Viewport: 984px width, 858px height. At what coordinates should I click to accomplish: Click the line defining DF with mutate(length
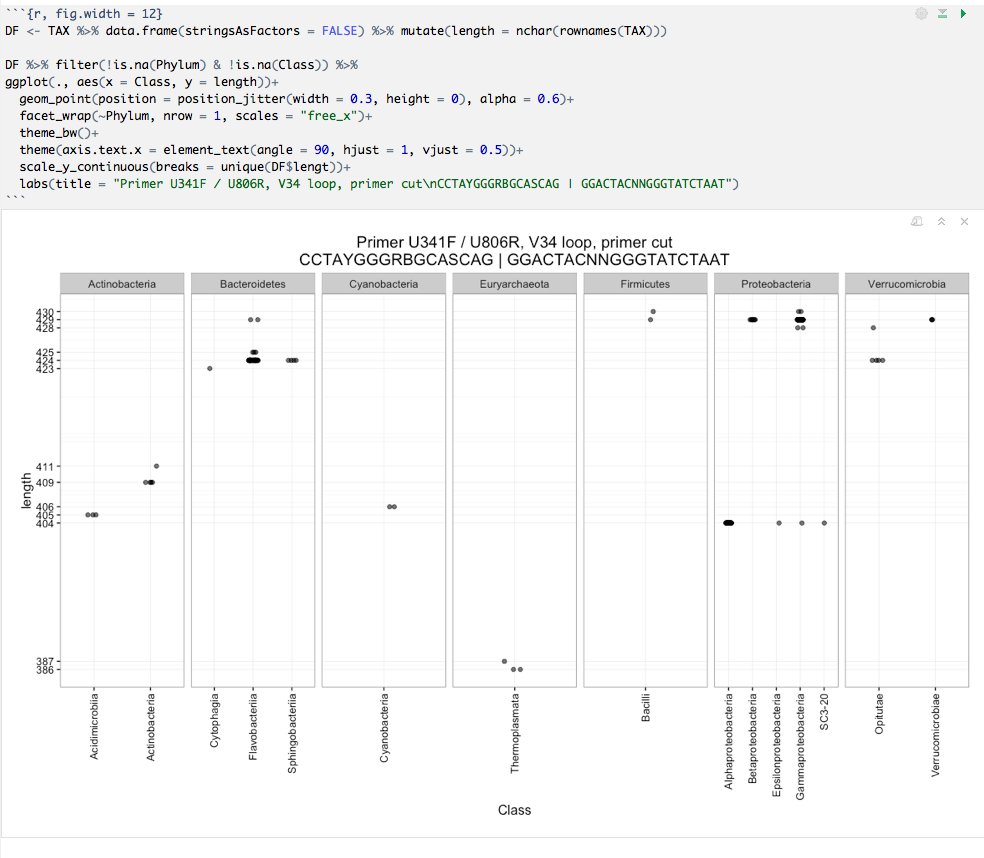(336, 31)
